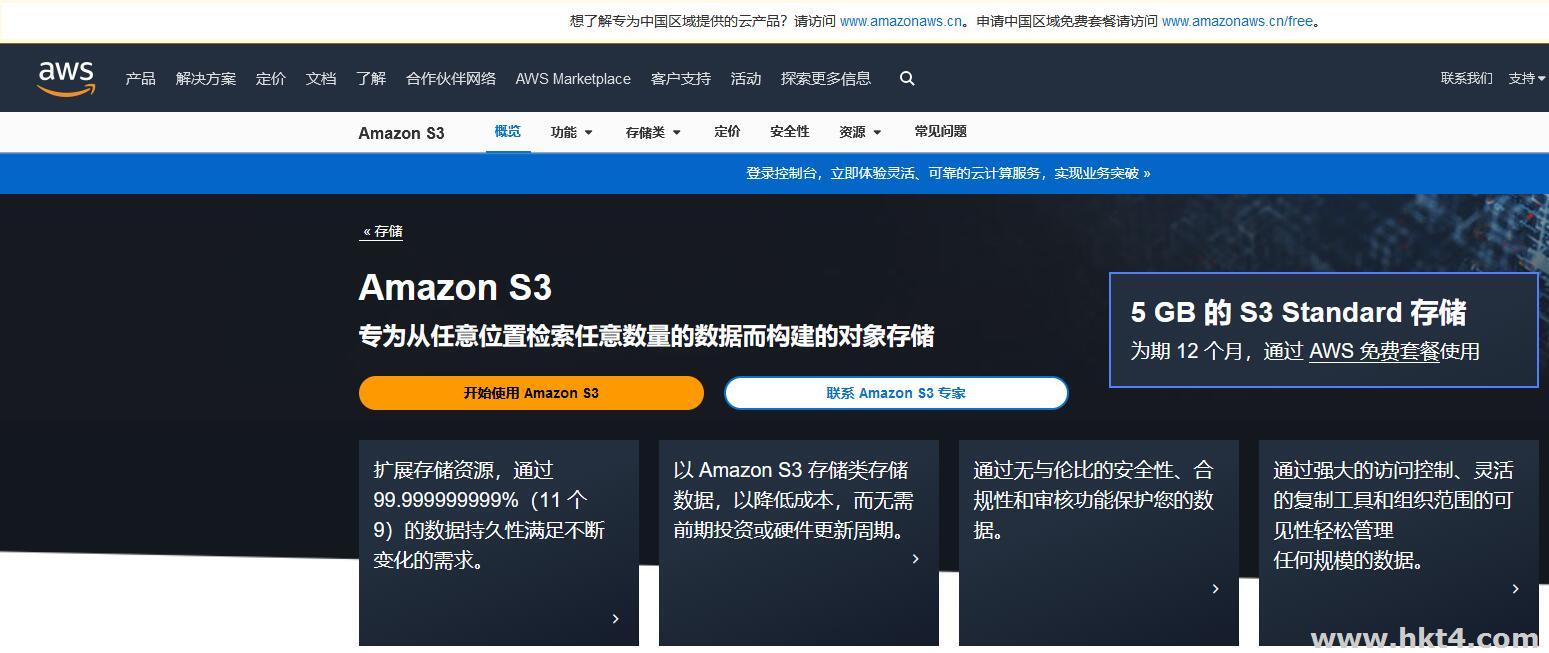Go to the S3 定价 tab
The image size is (1549, 653).
pos(728,131)
